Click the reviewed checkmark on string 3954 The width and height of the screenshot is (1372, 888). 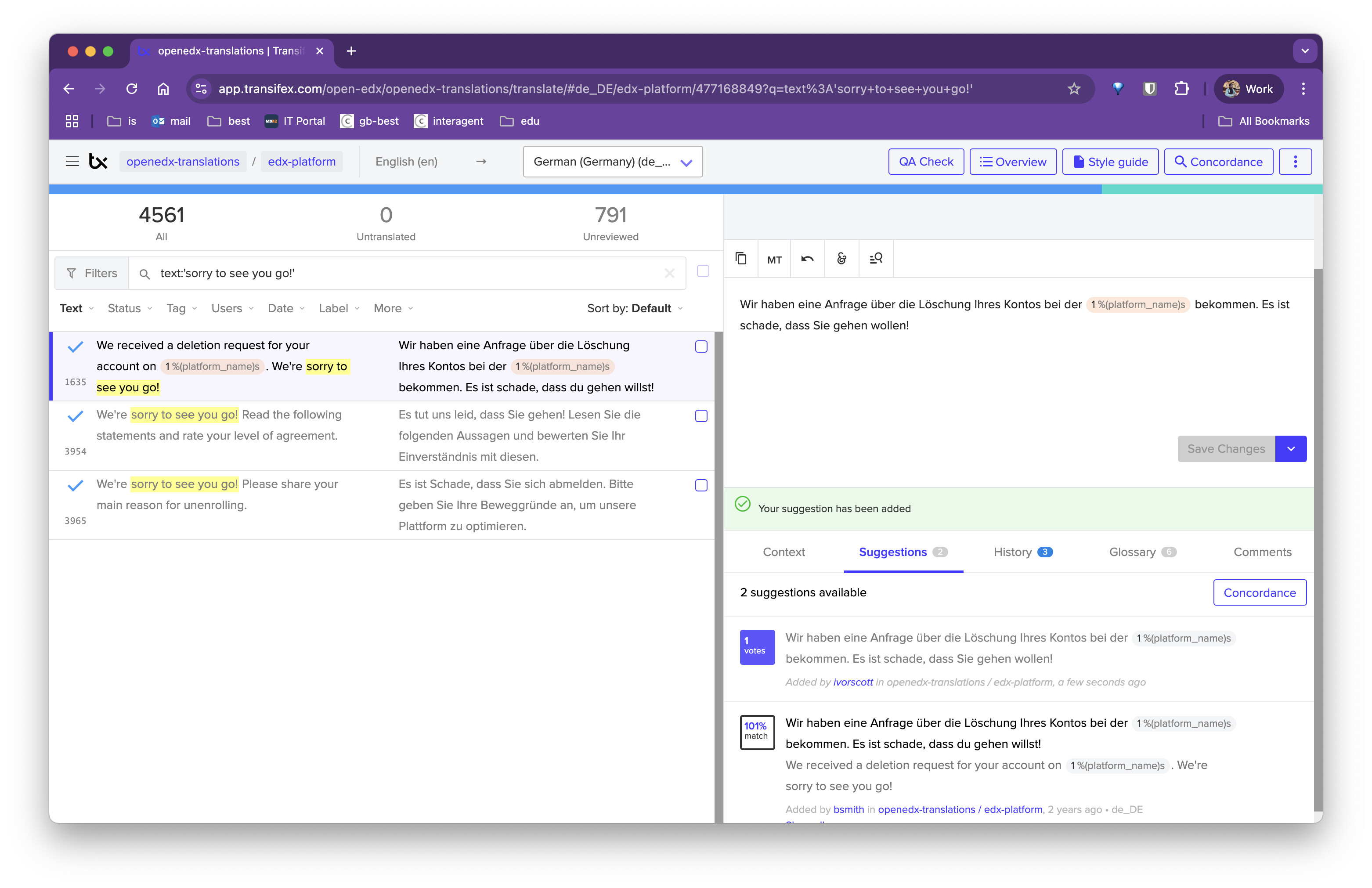(x=76, y=416)
